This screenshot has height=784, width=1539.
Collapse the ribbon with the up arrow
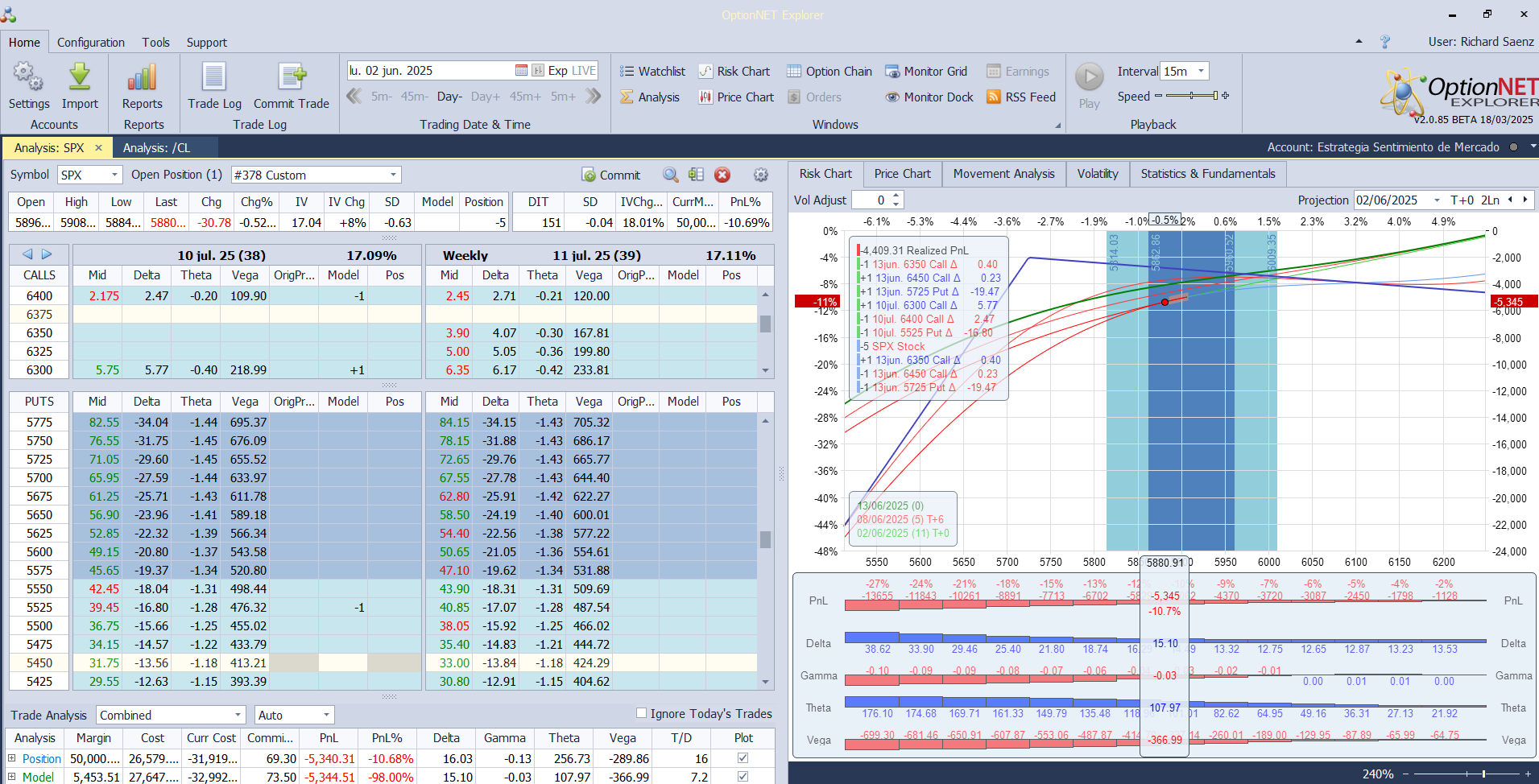coord(1359,41)
